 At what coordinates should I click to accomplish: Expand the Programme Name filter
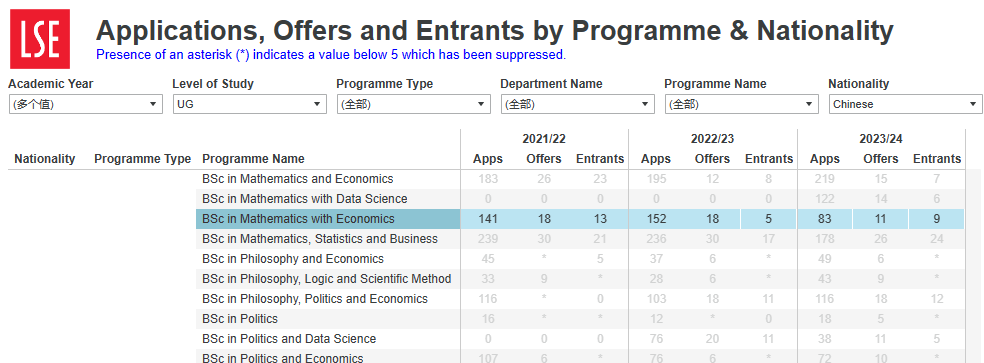pos(742,104)
